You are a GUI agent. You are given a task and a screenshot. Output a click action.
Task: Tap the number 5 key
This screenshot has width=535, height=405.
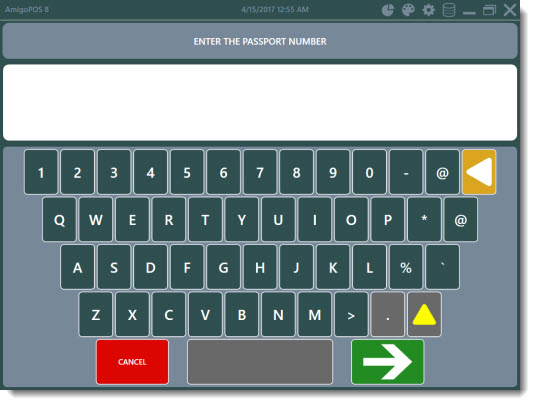187,172
